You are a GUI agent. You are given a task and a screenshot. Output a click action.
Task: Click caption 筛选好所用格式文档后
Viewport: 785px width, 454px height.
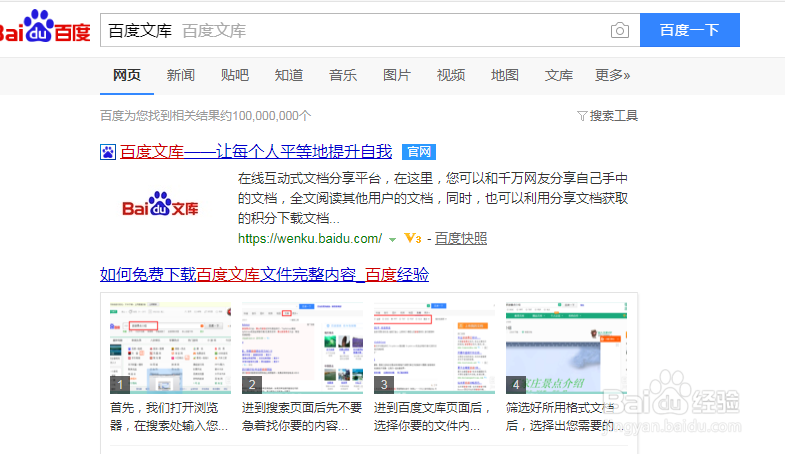(564, 416)
